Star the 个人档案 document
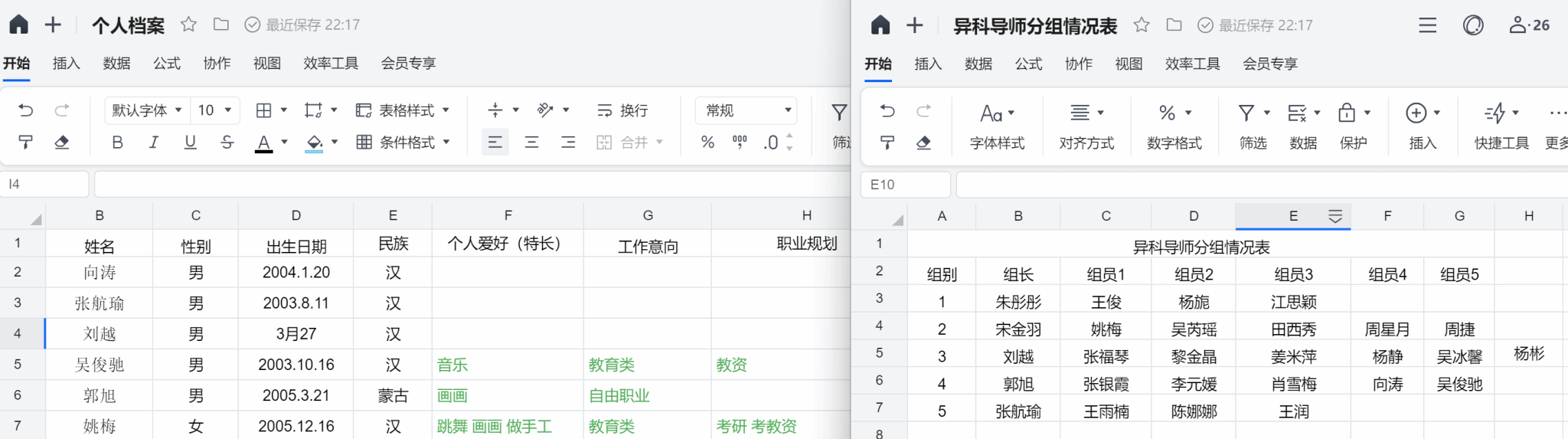This screenshot has height=439, width=1568. click(188, 25)
